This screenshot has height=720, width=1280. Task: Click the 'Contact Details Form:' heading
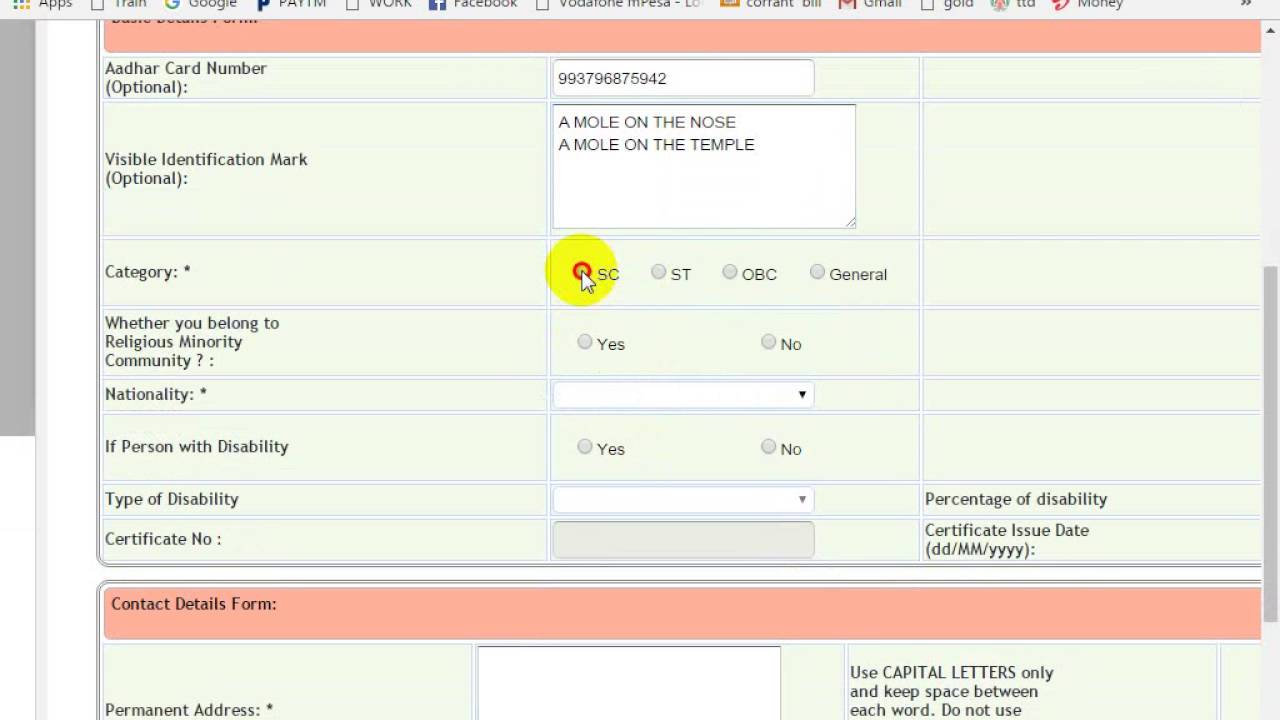(194, 604)
